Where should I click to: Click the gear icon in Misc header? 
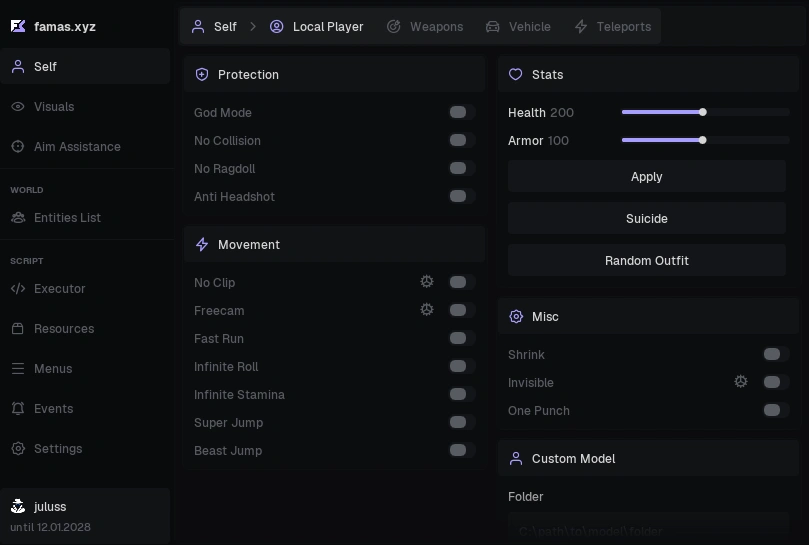click(516, 316)
